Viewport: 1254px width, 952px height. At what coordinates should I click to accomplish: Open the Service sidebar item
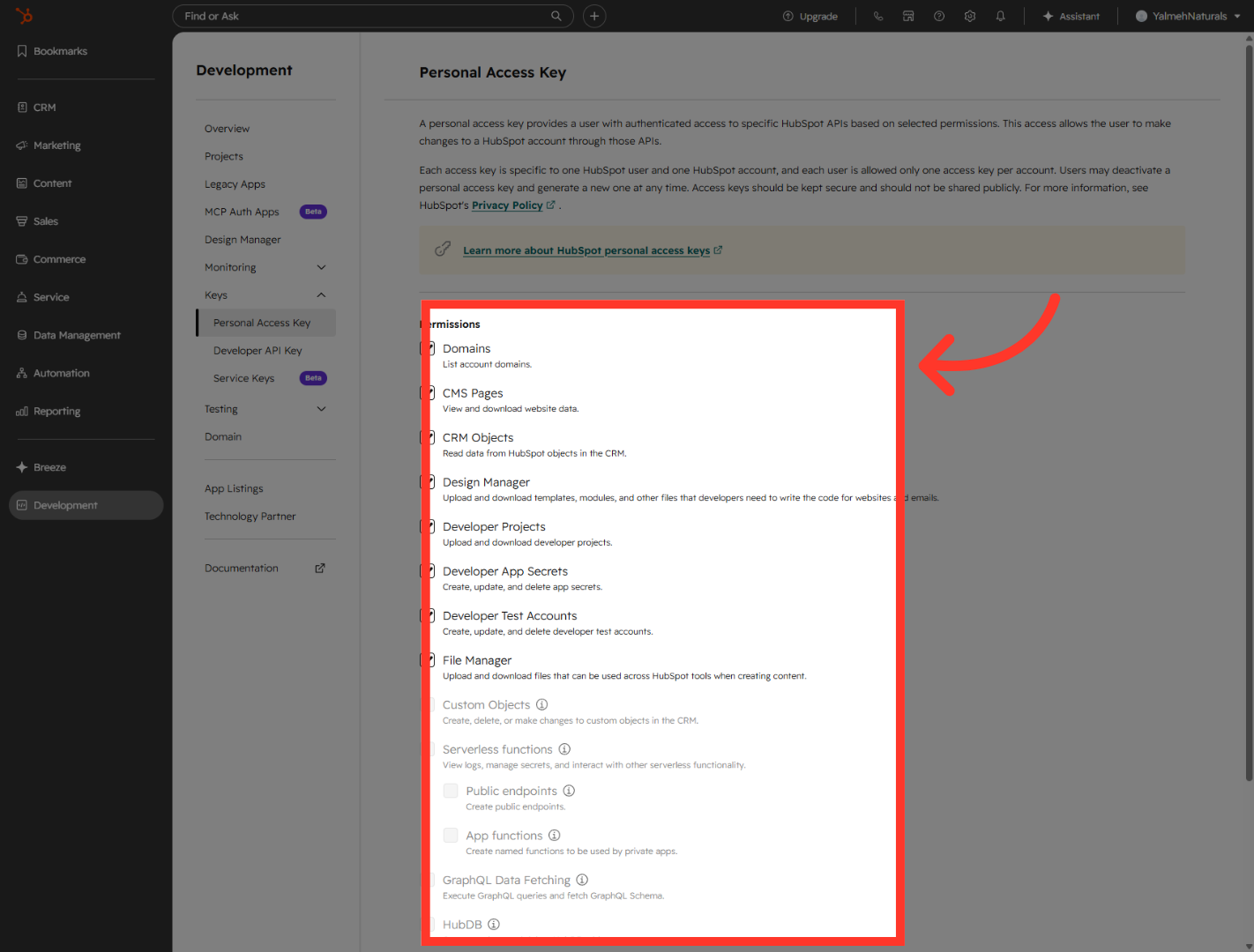click(42, 297)
